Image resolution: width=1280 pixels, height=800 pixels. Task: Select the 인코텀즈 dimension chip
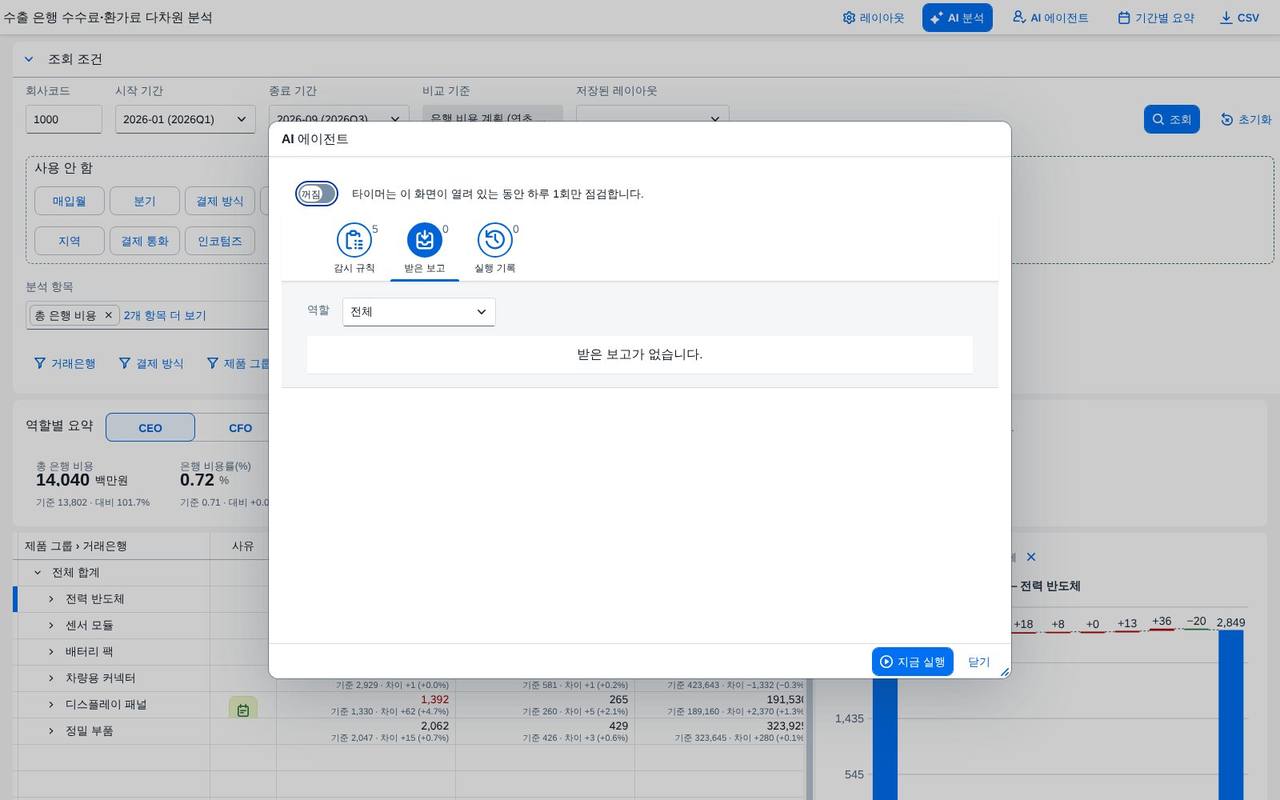click(220, 241)
